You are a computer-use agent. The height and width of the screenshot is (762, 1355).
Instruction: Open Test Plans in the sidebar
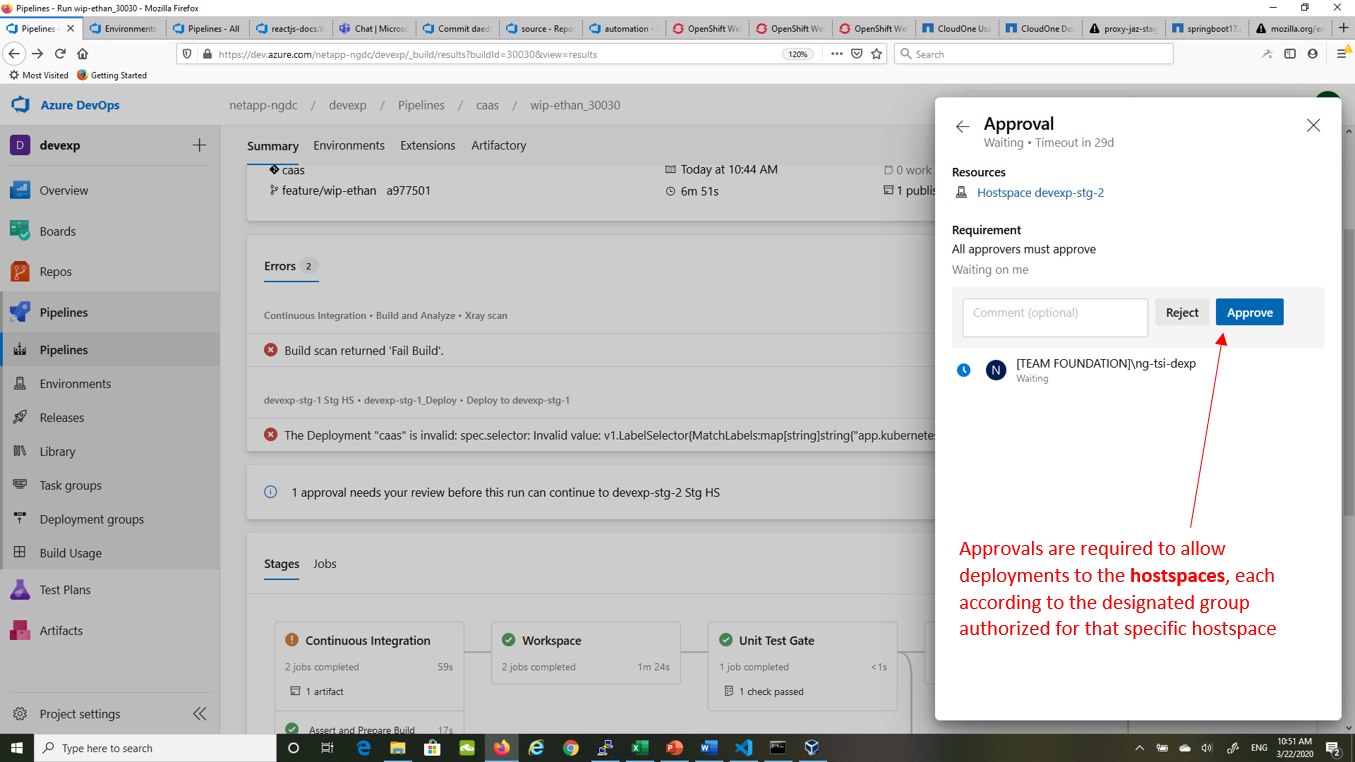pyautogui.click(x=65, y=590)
